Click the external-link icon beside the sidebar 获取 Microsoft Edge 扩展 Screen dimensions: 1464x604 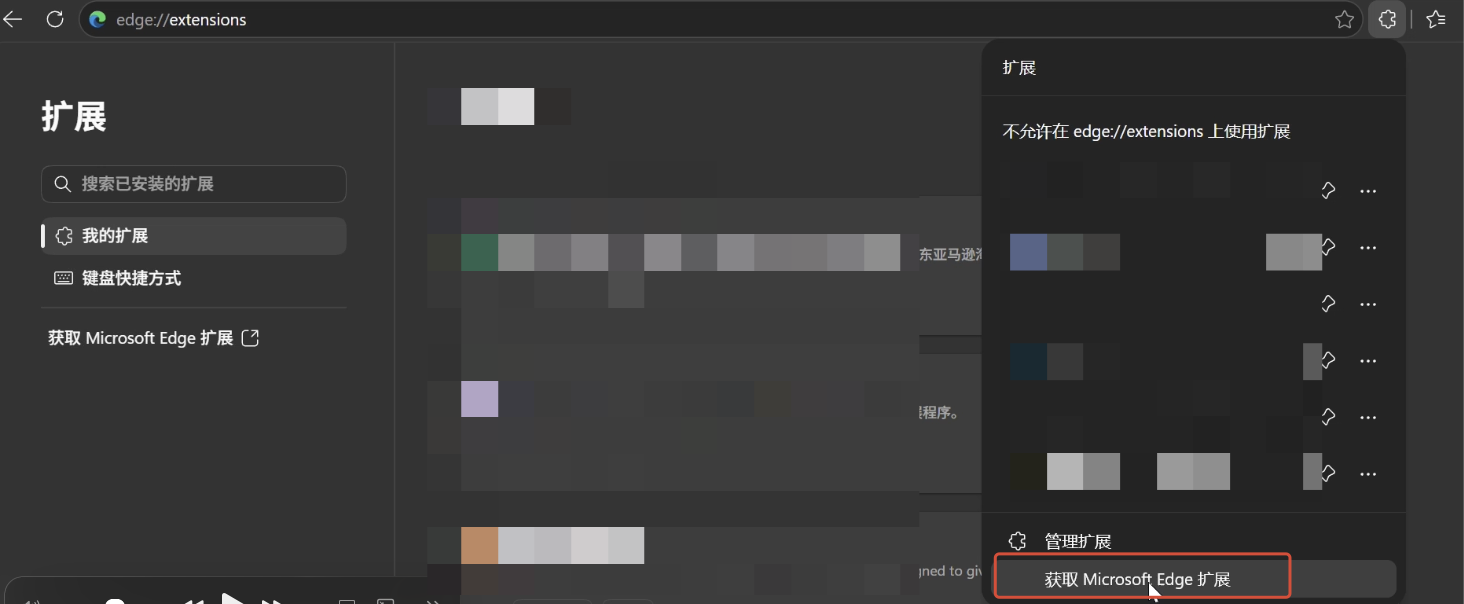point(251,338)
